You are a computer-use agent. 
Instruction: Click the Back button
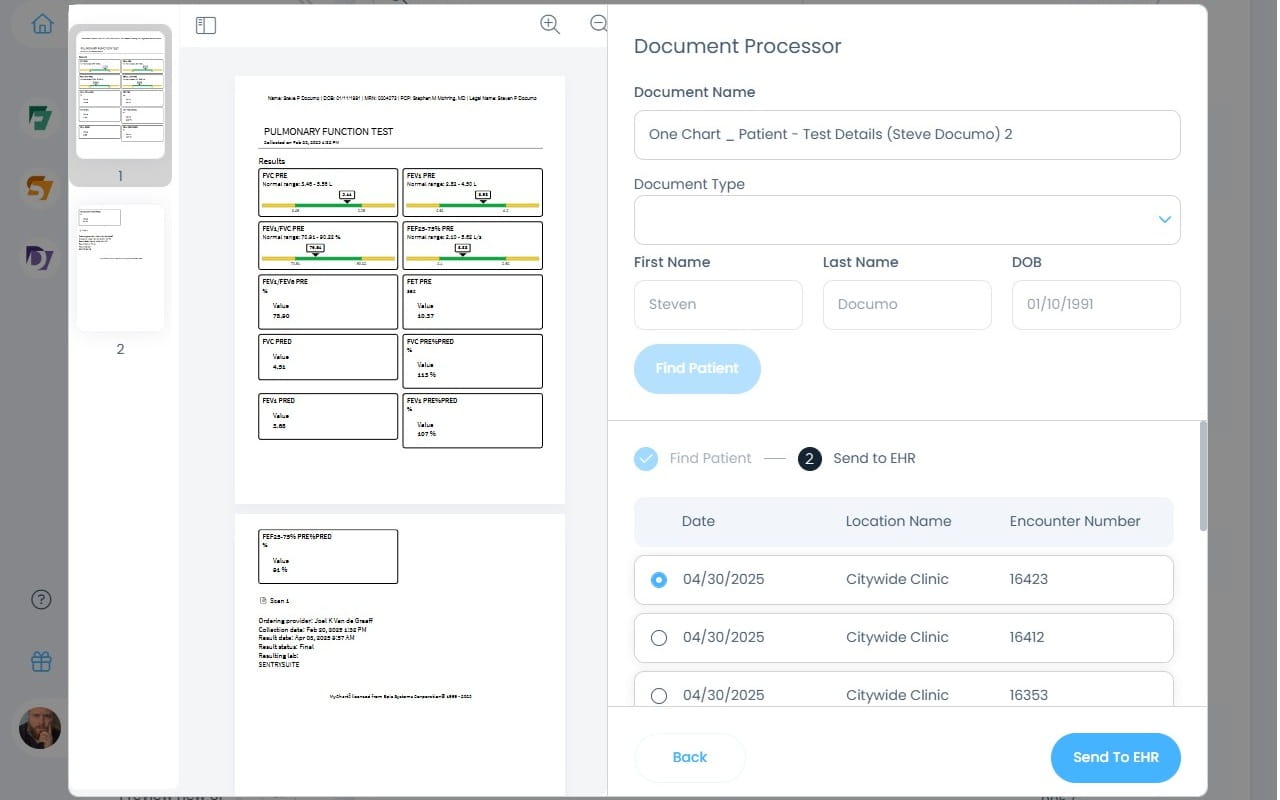coord(689,758)
